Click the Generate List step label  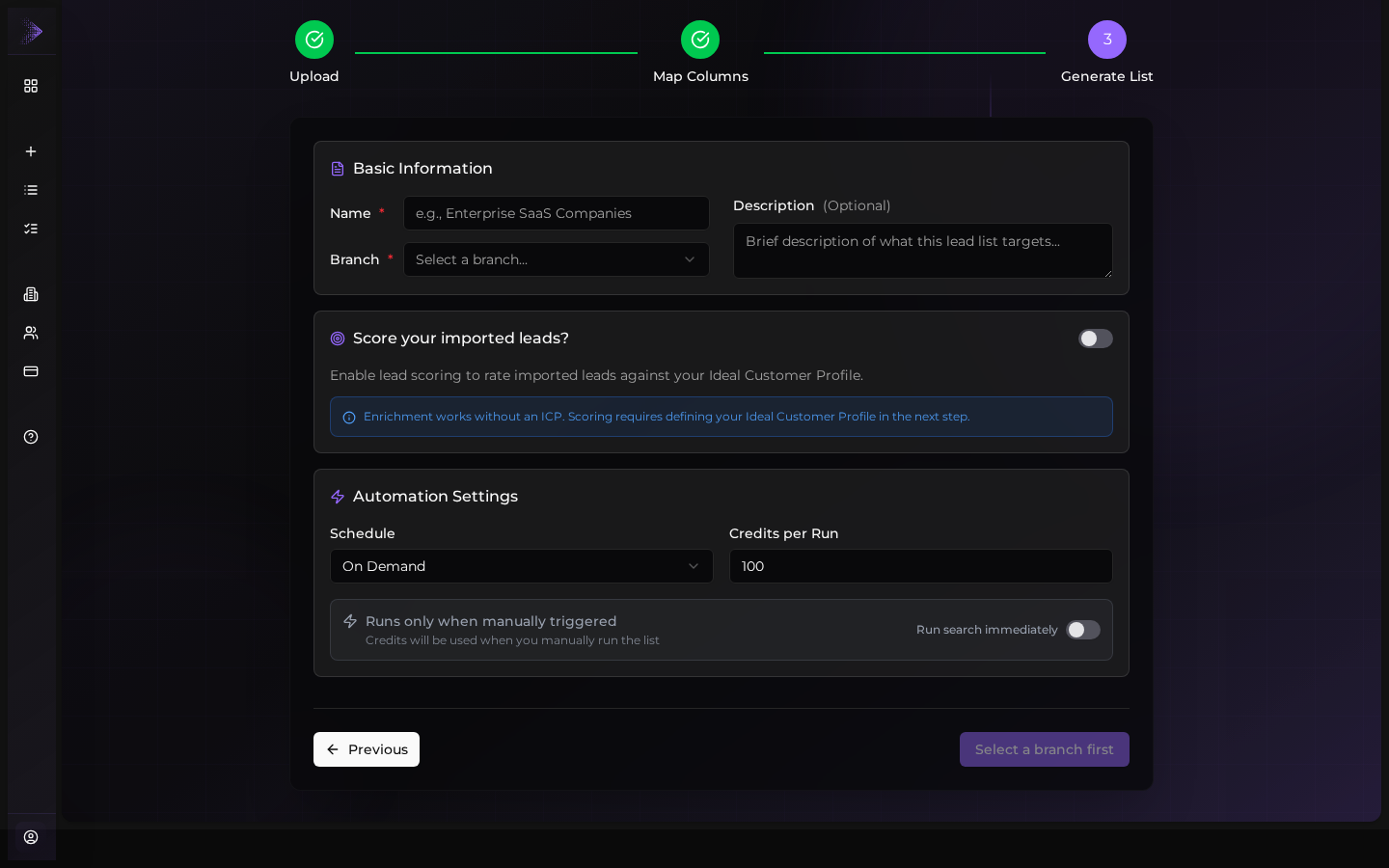[x=1107, y=76]
